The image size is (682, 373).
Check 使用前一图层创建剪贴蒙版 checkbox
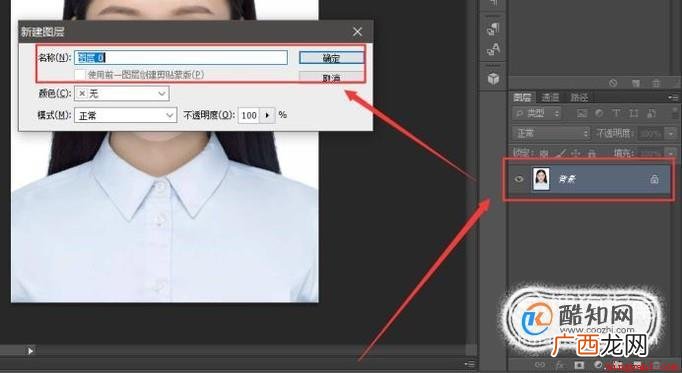tap(80, 75)
